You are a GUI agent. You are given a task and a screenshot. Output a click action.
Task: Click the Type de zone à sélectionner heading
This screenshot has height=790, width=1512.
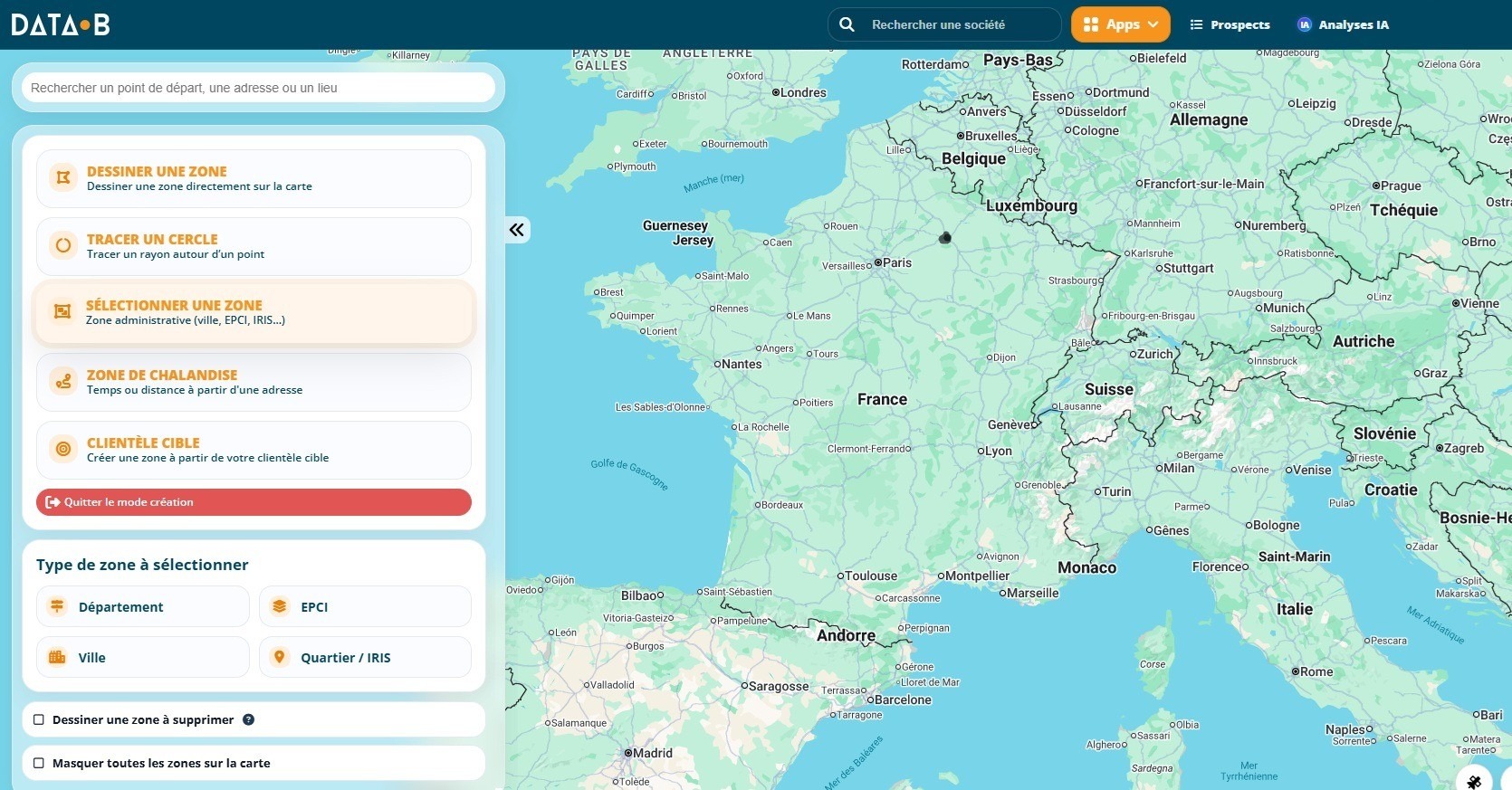point(142,565)
